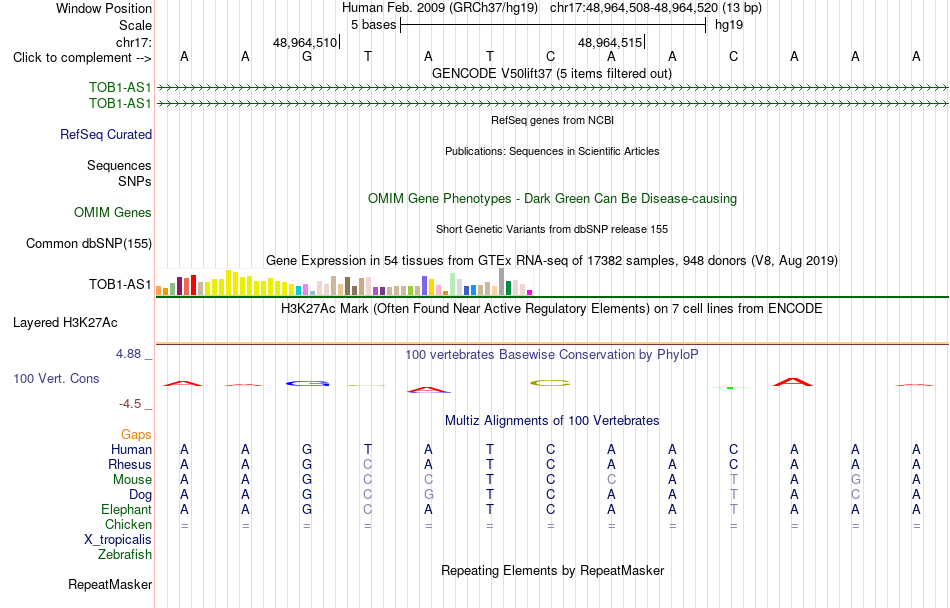The image size is (950, 608).
Task: Click the '5 bases' scale bar label
Action: pyautogui.click(x=373, y=25)
